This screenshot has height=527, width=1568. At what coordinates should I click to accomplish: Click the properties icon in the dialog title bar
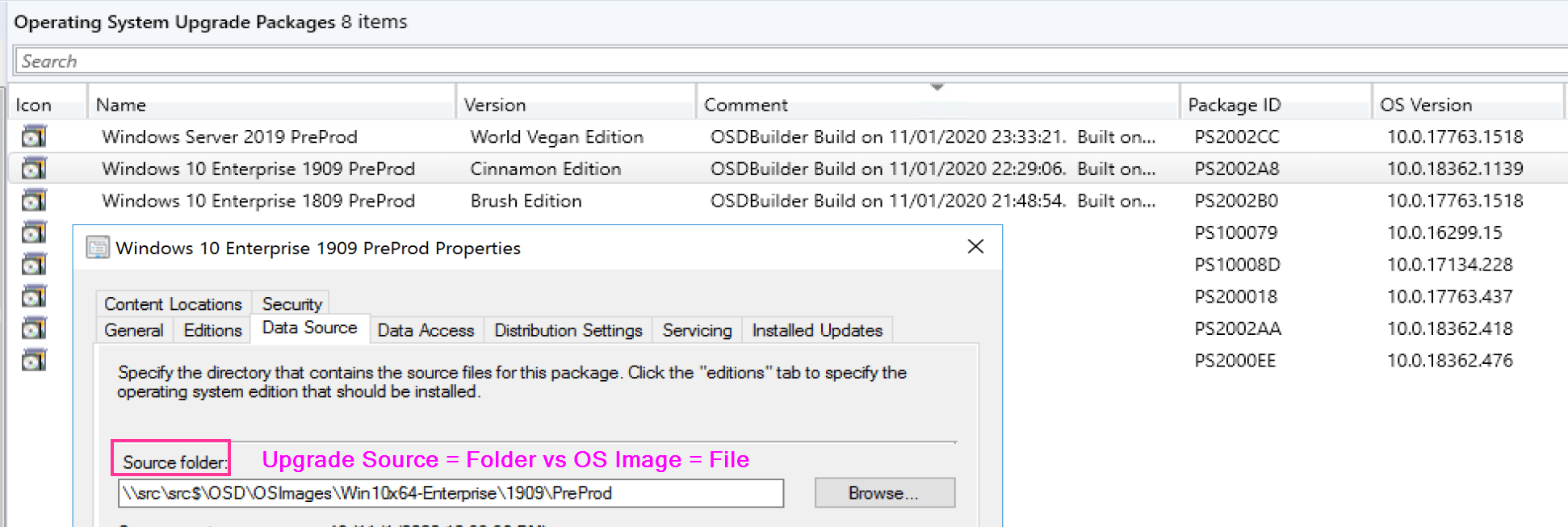pyautogui.click(x=98, y=248)
